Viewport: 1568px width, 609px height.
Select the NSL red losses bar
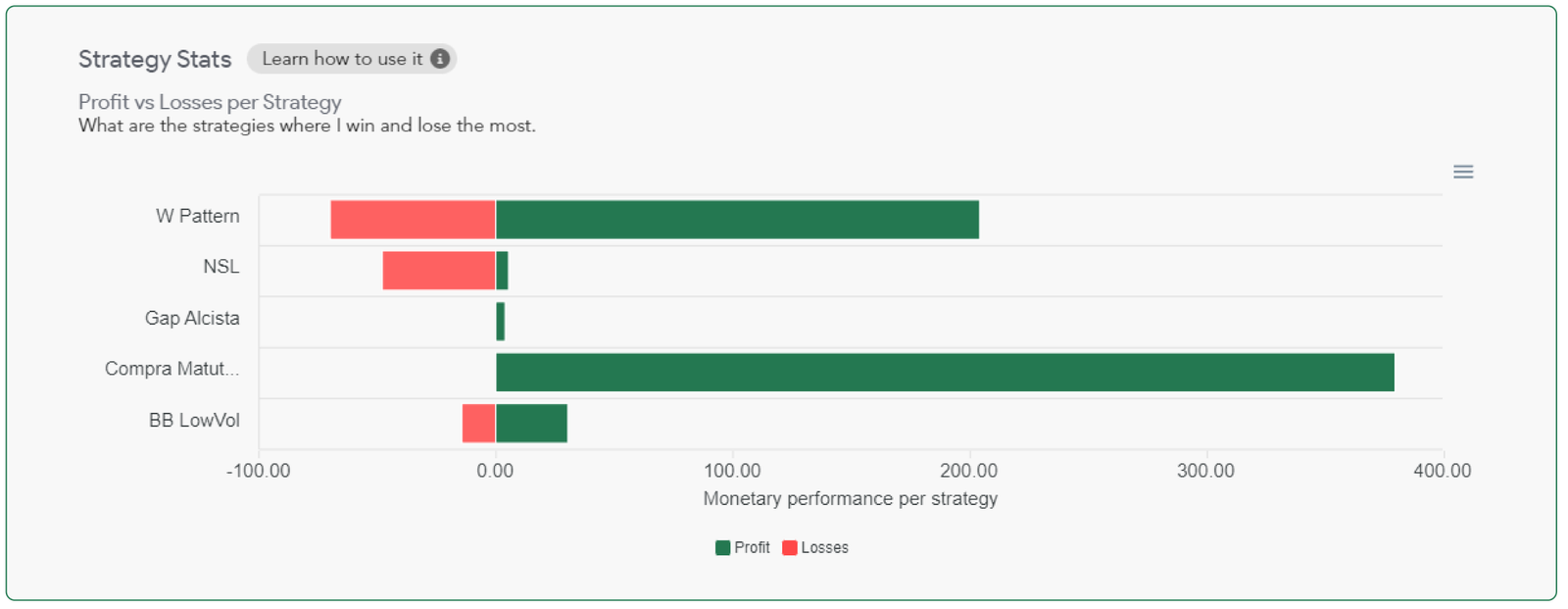pos(438,271)
